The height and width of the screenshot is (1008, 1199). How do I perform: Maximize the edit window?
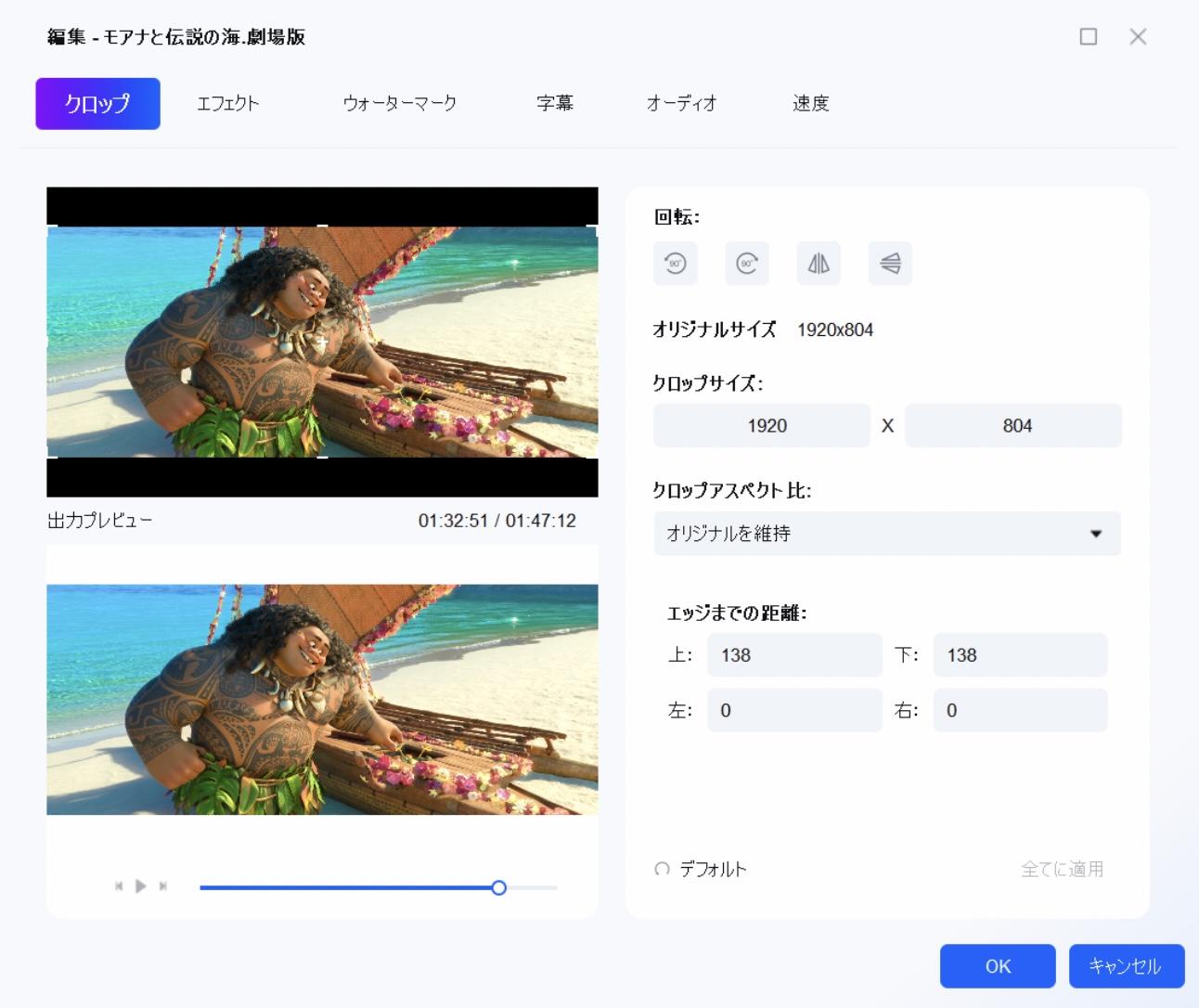click(1089, 36)
